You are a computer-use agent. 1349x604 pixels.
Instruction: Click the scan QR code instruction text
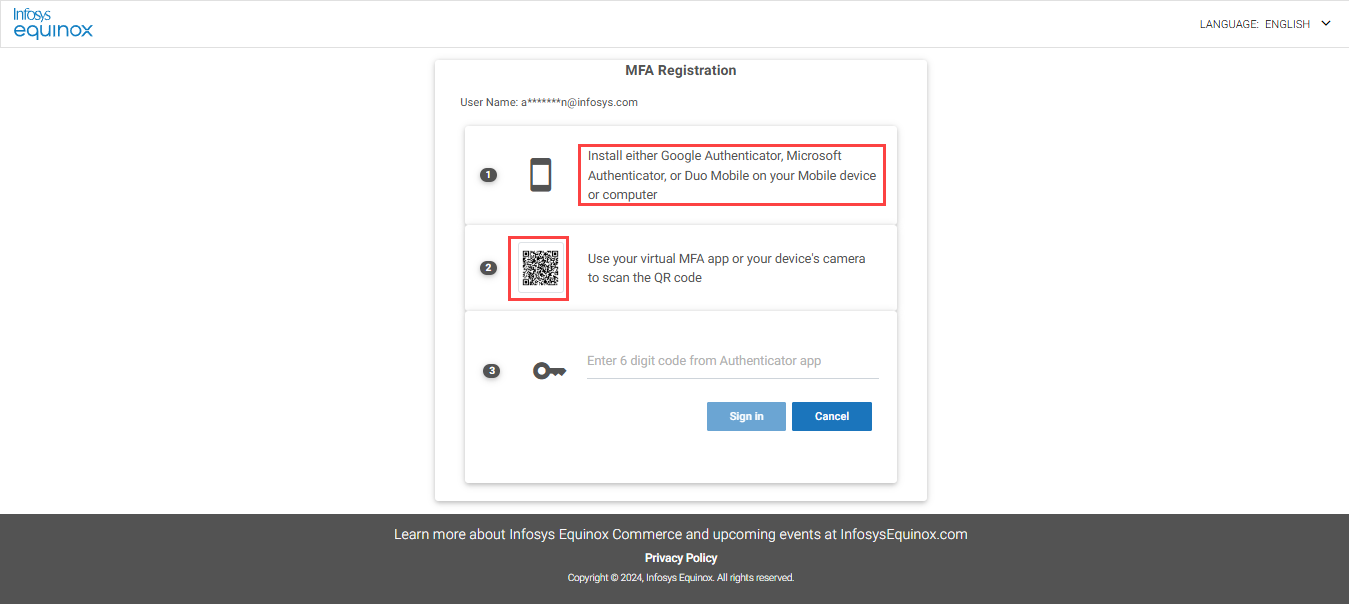coord(726,268)
